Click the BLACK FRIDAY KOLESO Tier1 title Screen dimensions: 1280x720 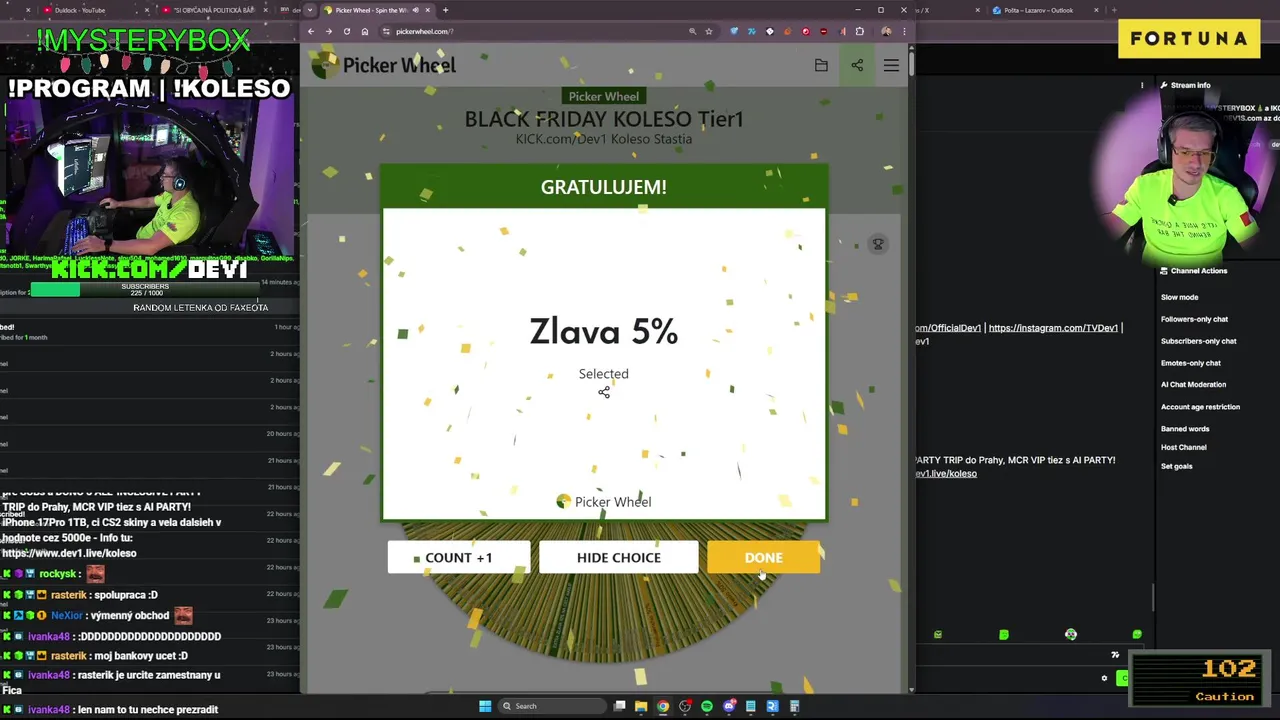pos(604,119)
